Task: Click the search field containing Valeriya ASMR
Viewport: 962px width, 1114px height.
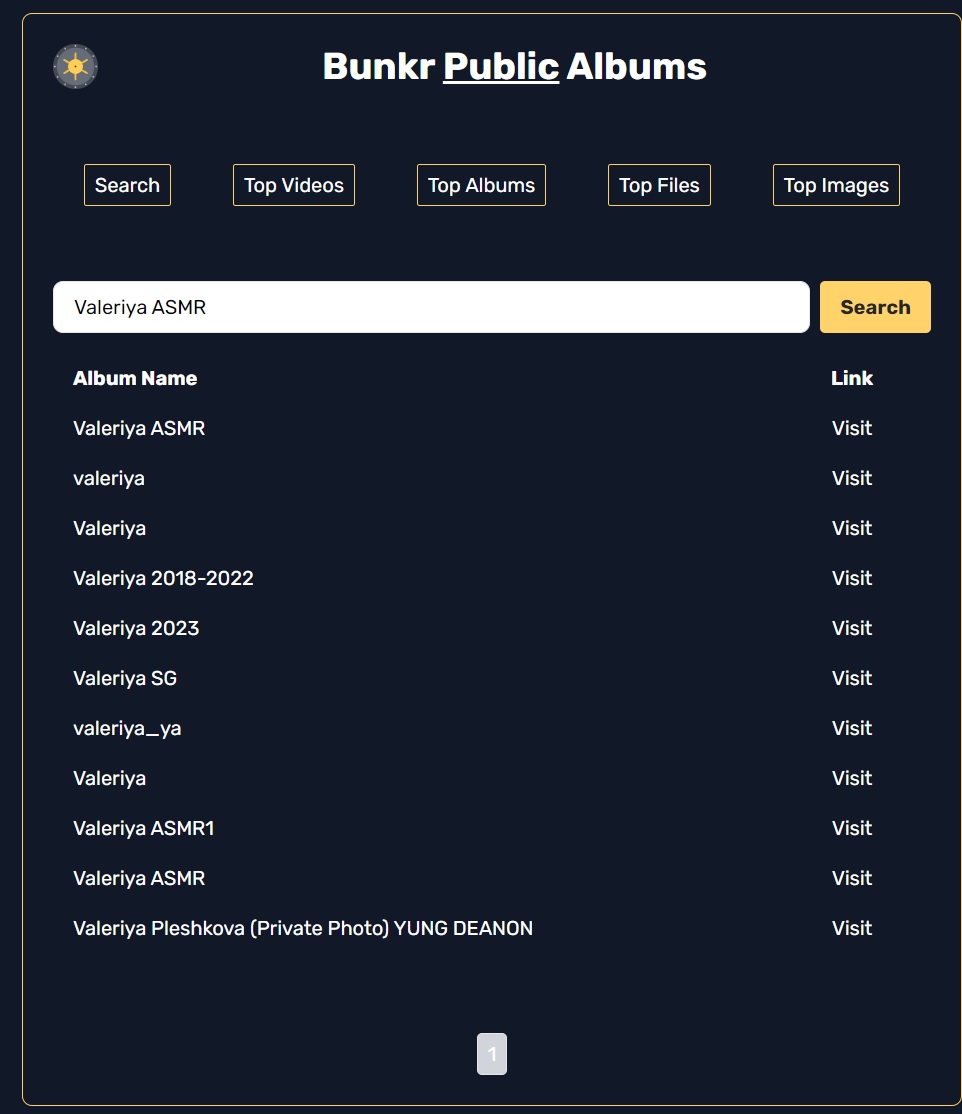Action: [431, 307]
